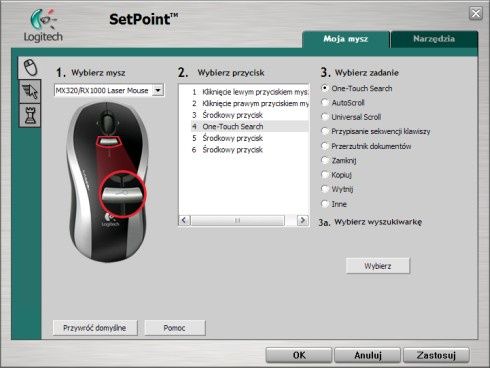Choose the AutoScroll radio option
This screenshot has width=490, height=368.
[x=325, y=102]
